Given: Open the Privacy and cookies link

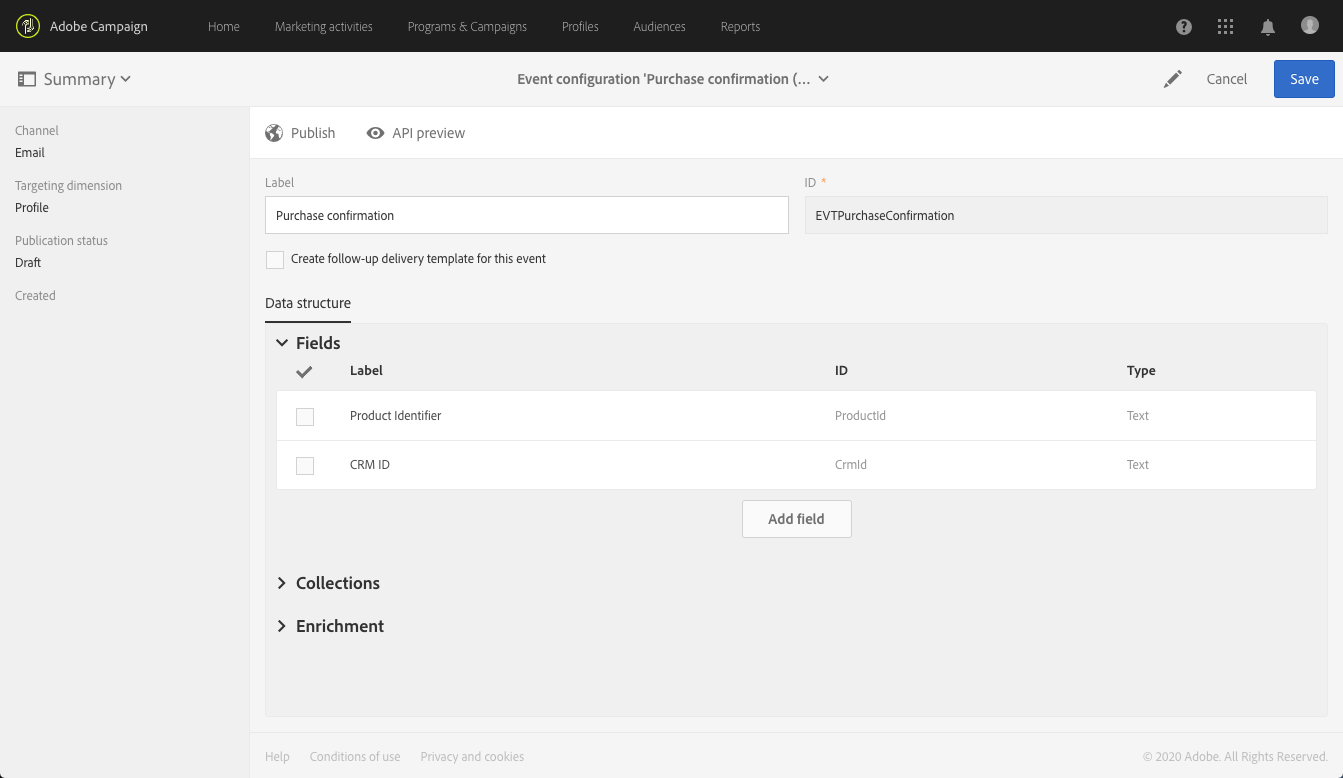Looking at the screenshot, I should (472, 757).
